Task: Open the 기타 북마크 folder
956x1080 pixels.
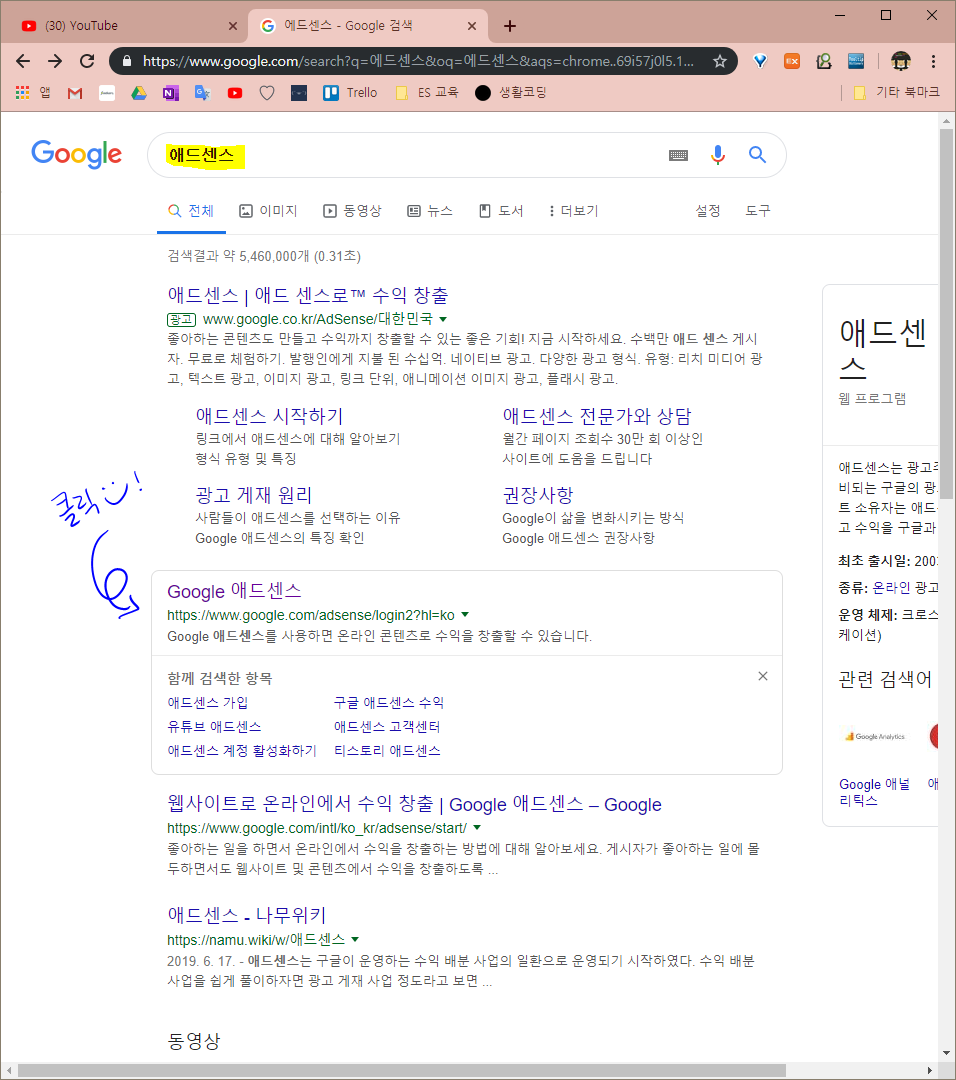Action: pyautogui.click(x=897, y=93)
